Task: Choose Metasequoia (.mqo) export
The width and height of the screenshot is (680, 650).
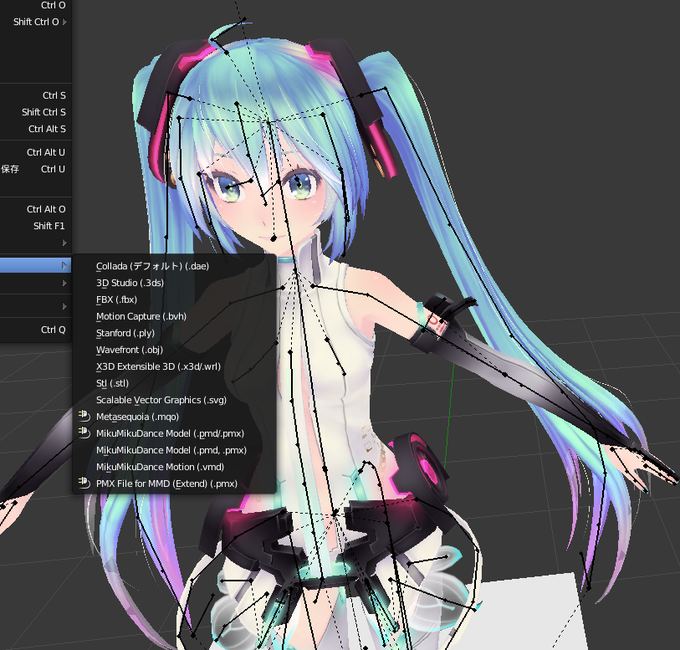Action: click(175, 417)
